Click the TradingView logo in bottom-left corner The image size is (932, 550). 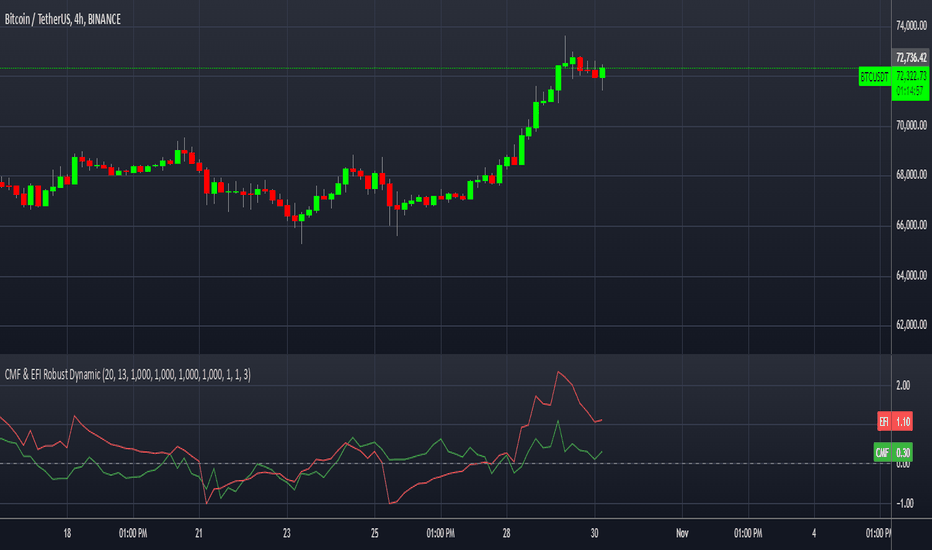[x=22, y=535]
